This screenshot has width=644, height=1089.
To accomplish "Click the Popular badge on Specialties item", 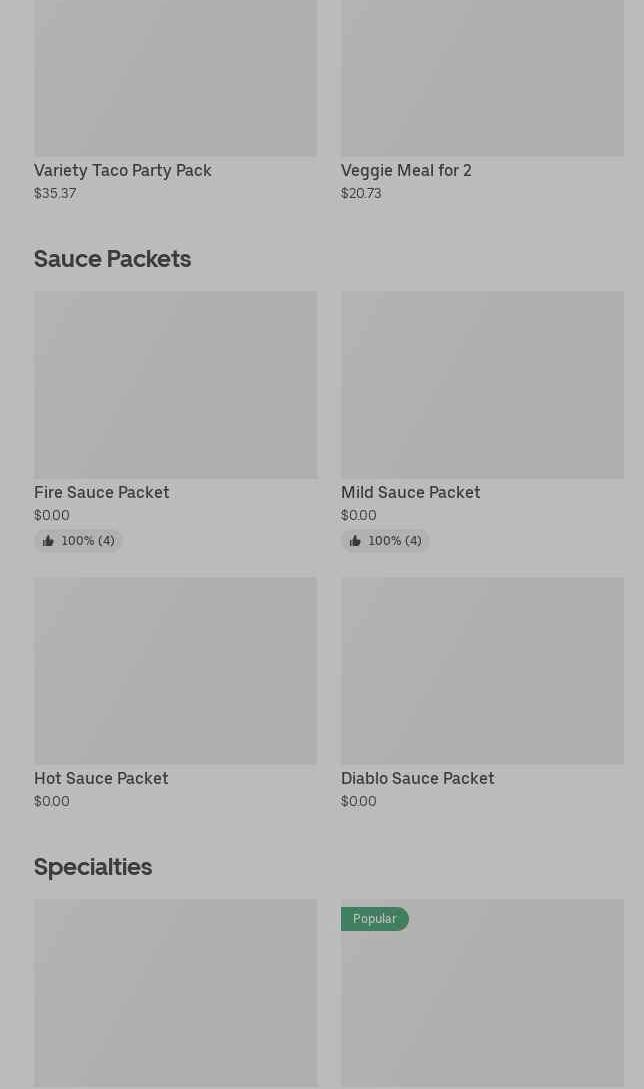I will tap(374, 919).
